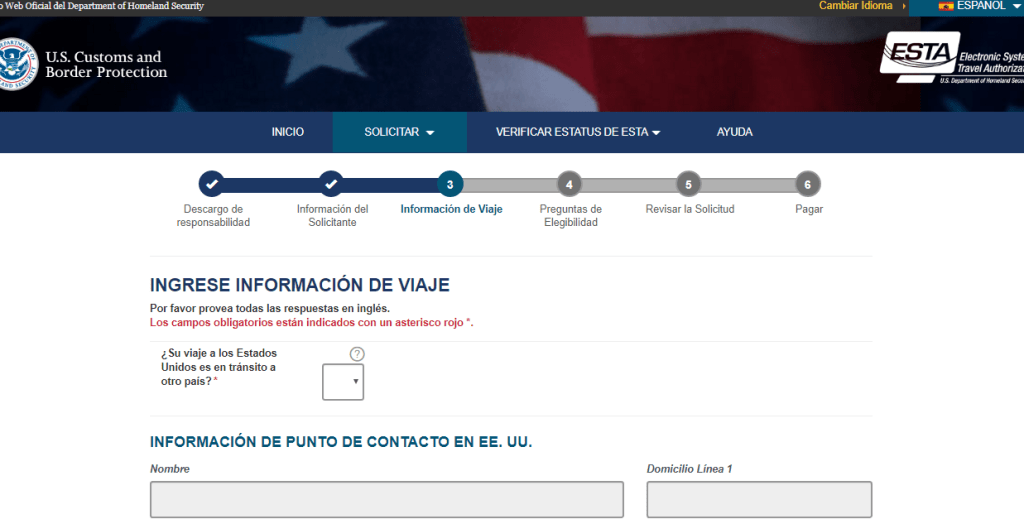Click completed step one checkmark circle
The height and width of the screenshot is (524, 1024).
coord(212,184)
